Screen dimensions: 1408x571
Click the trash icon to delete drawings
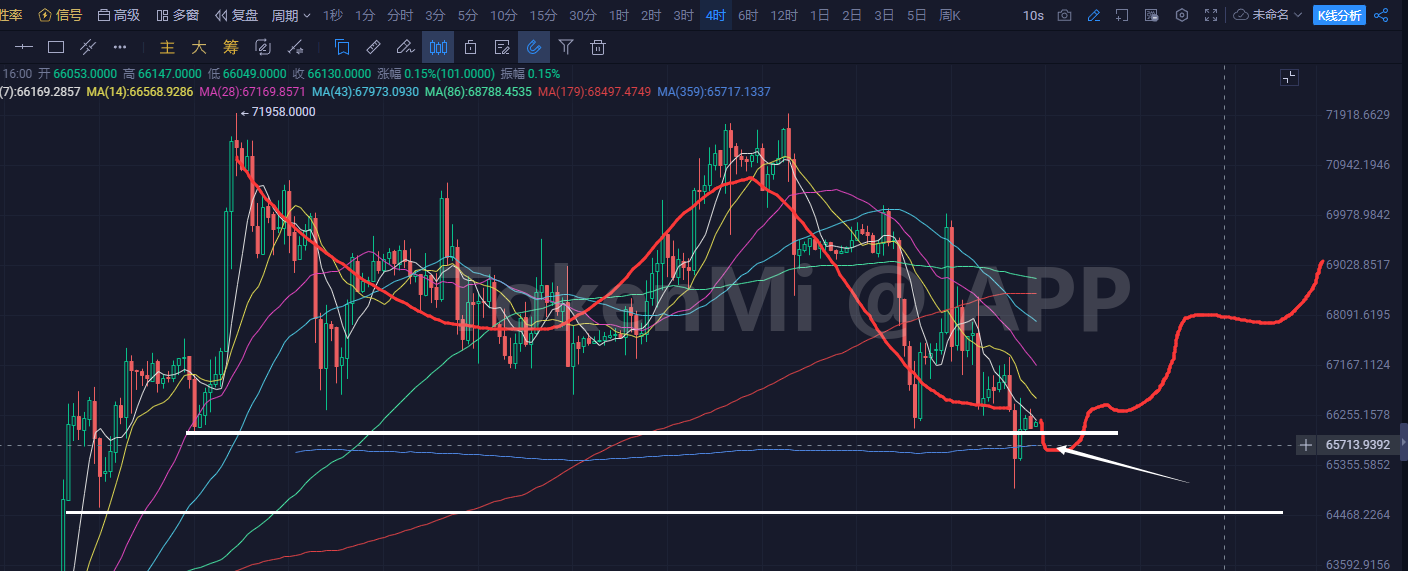click(x=598, y=47)
